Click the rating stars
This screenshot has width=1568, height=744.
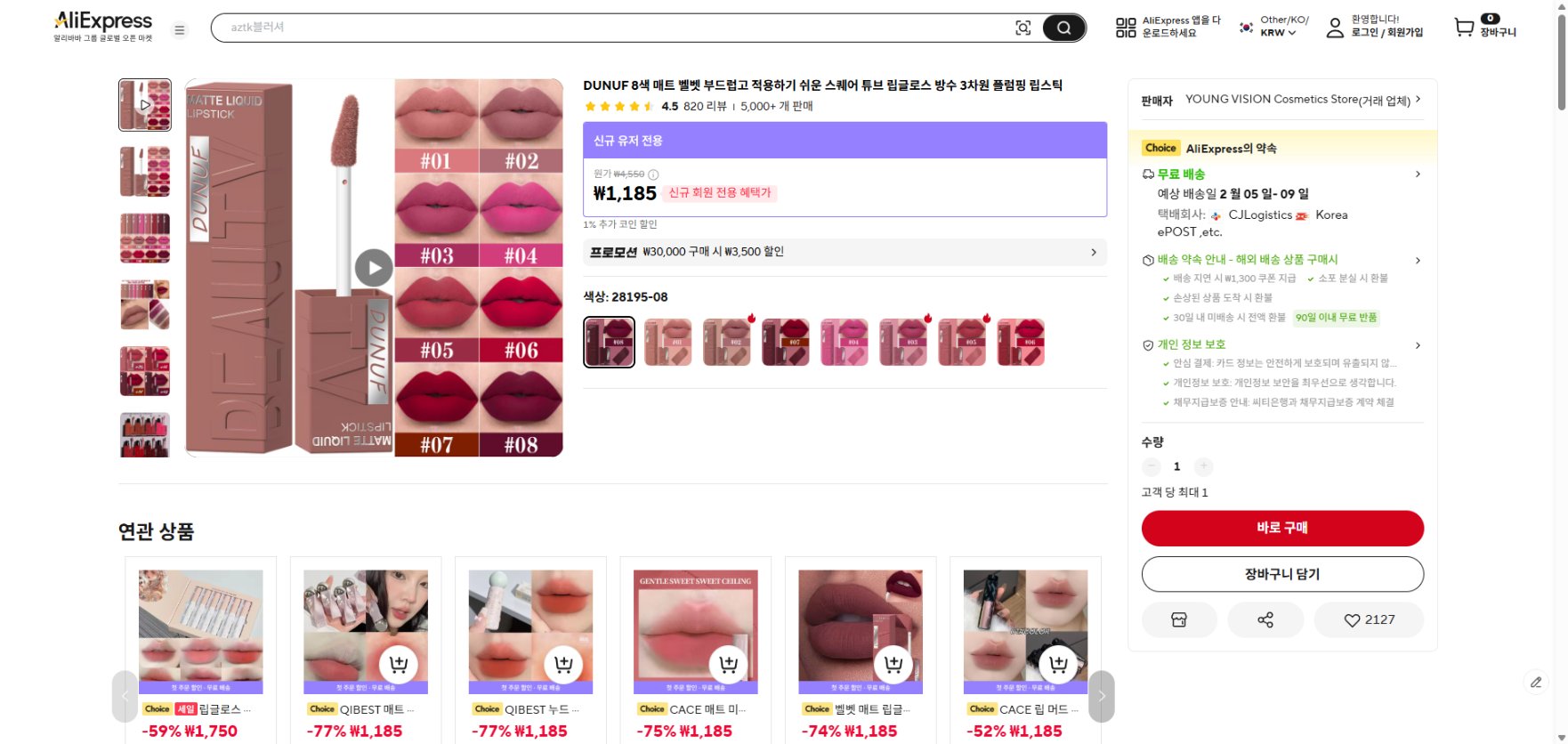point(619,106)
